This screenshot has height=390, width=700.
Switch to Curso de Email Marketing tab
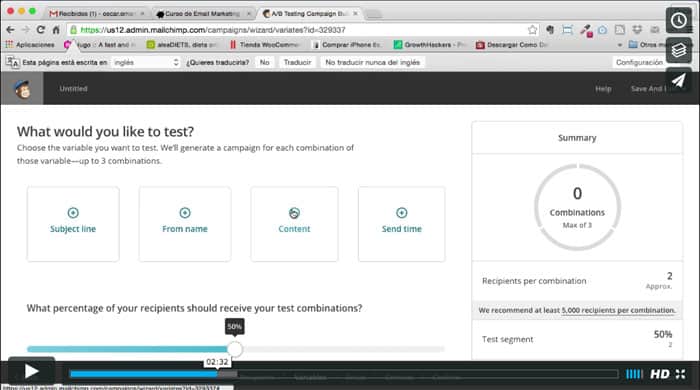click(x=202, y=14)
